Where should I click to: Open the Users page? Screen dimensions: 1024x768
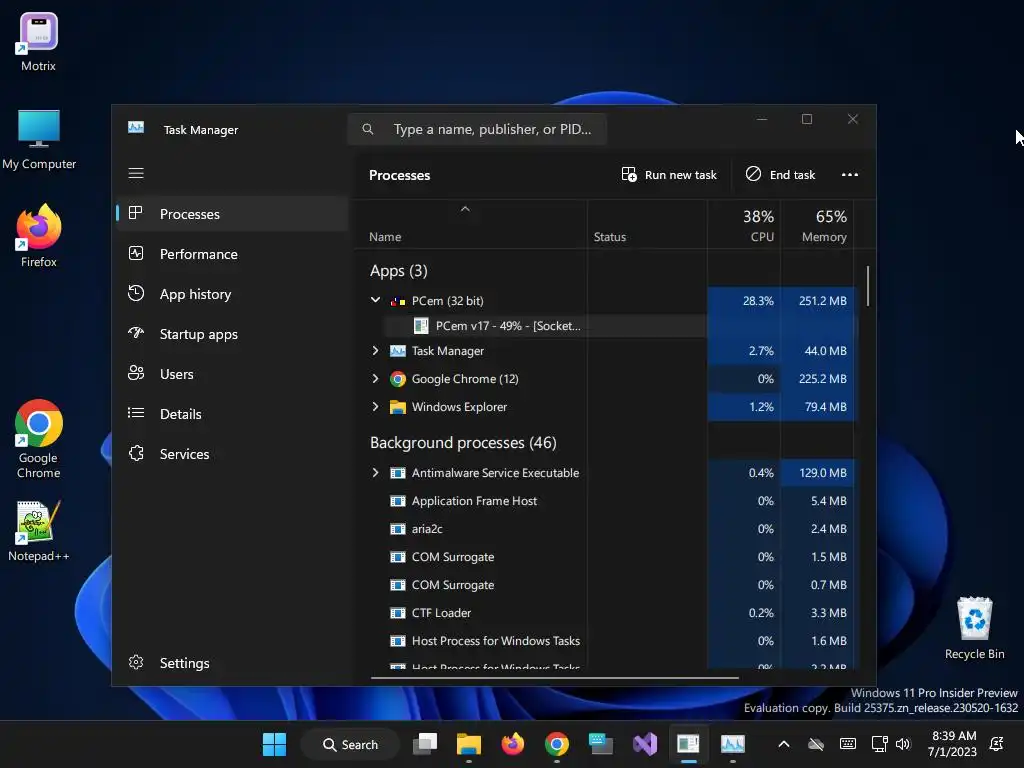click(x=176, y=374)
